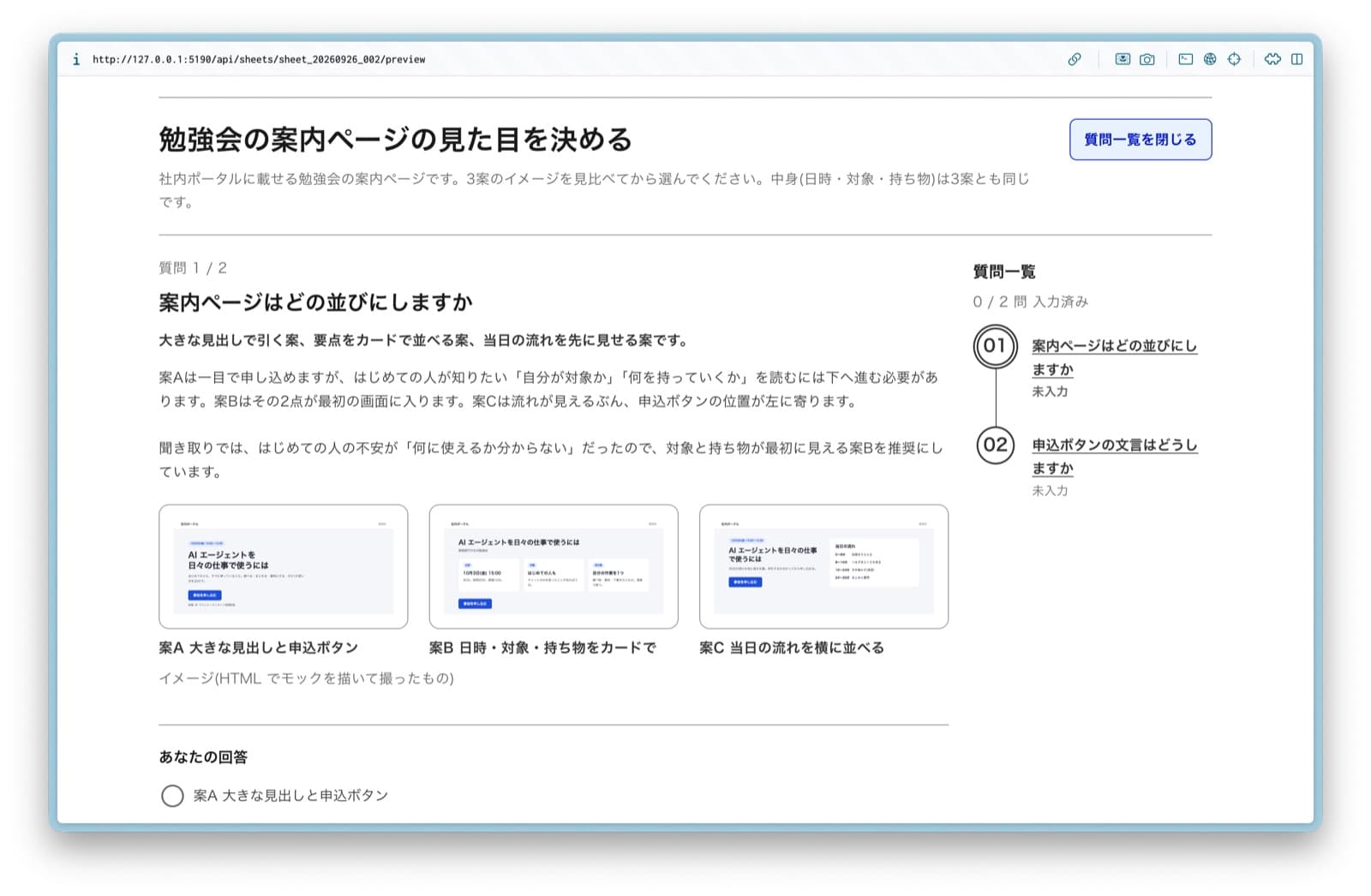The height and width of the screenshot is (896, 1371).
Task: Click the download-into-frame toolbar icon
Action: [1123, 59]
